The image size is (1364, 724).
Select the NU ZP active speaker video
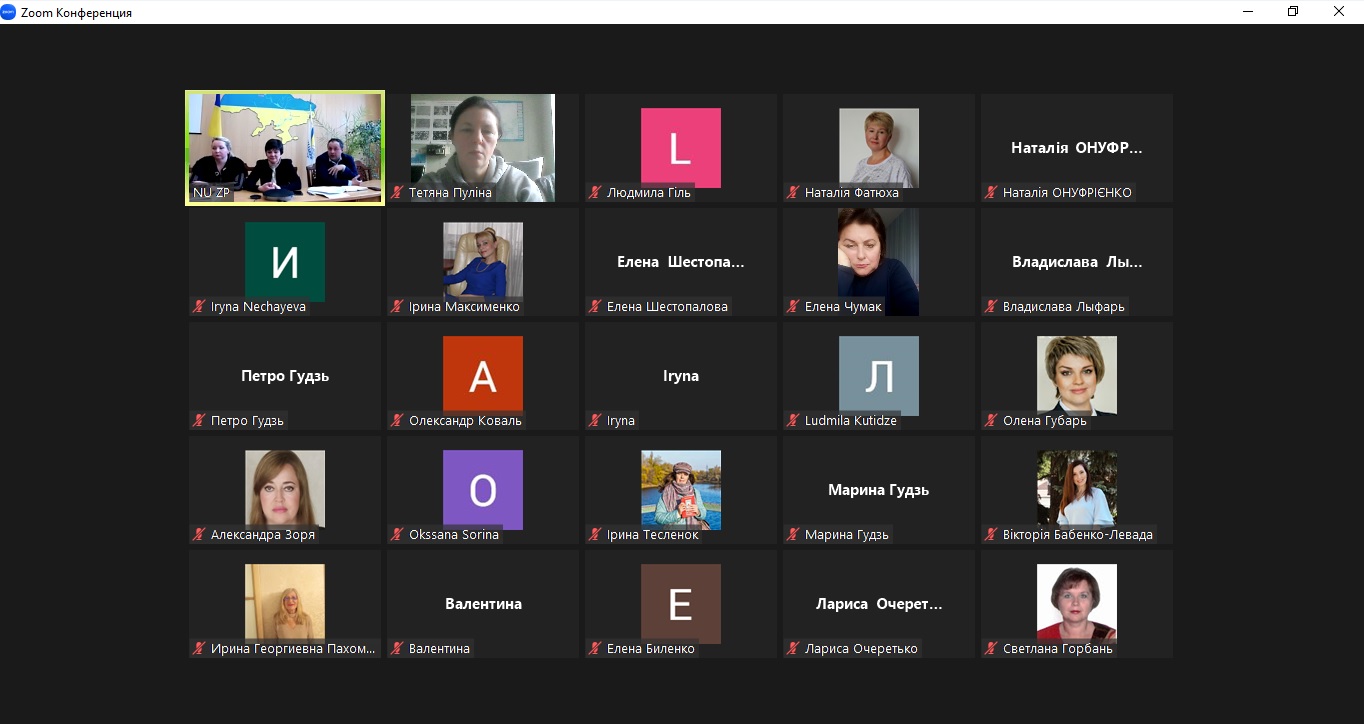click(x=285, y=148)
